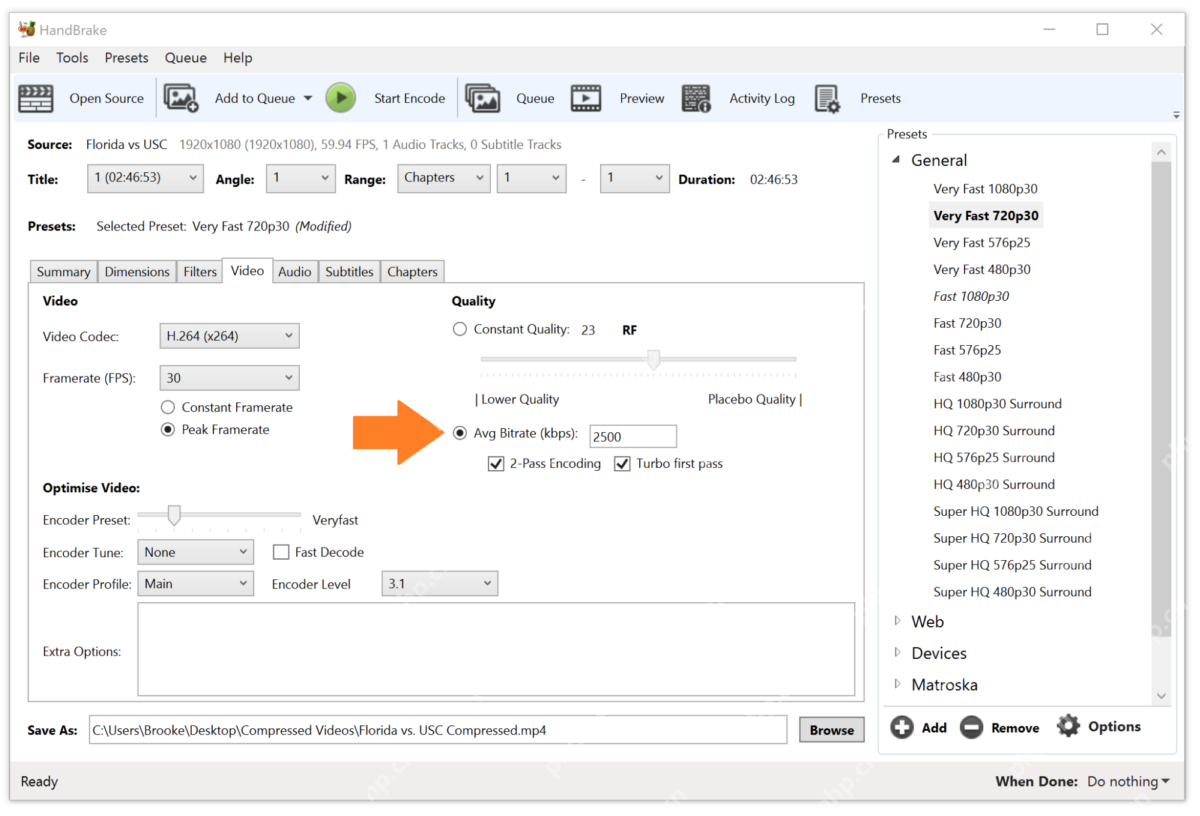Screen dimensions: 1200x816
Task: Click the Start Encode label
Action: pyautogui.click(x=410, y=98)
